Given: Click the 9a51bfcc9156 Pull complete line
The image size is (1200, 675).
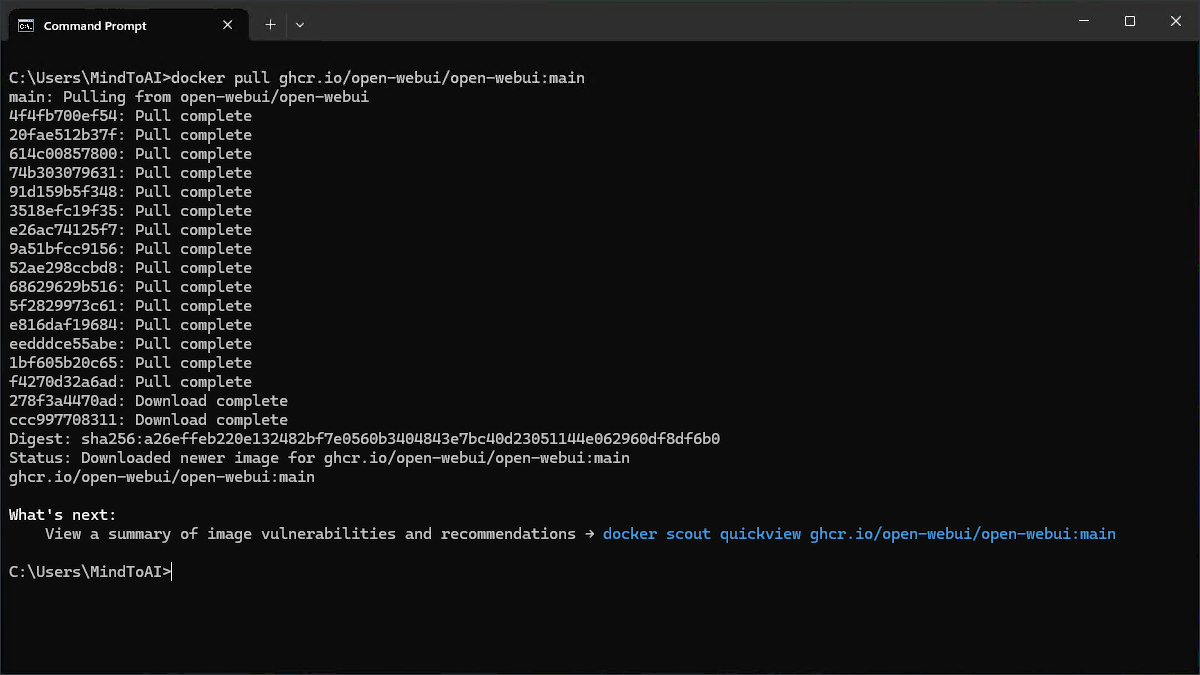Looking at the screenshot, I should (x=130, y=249).
